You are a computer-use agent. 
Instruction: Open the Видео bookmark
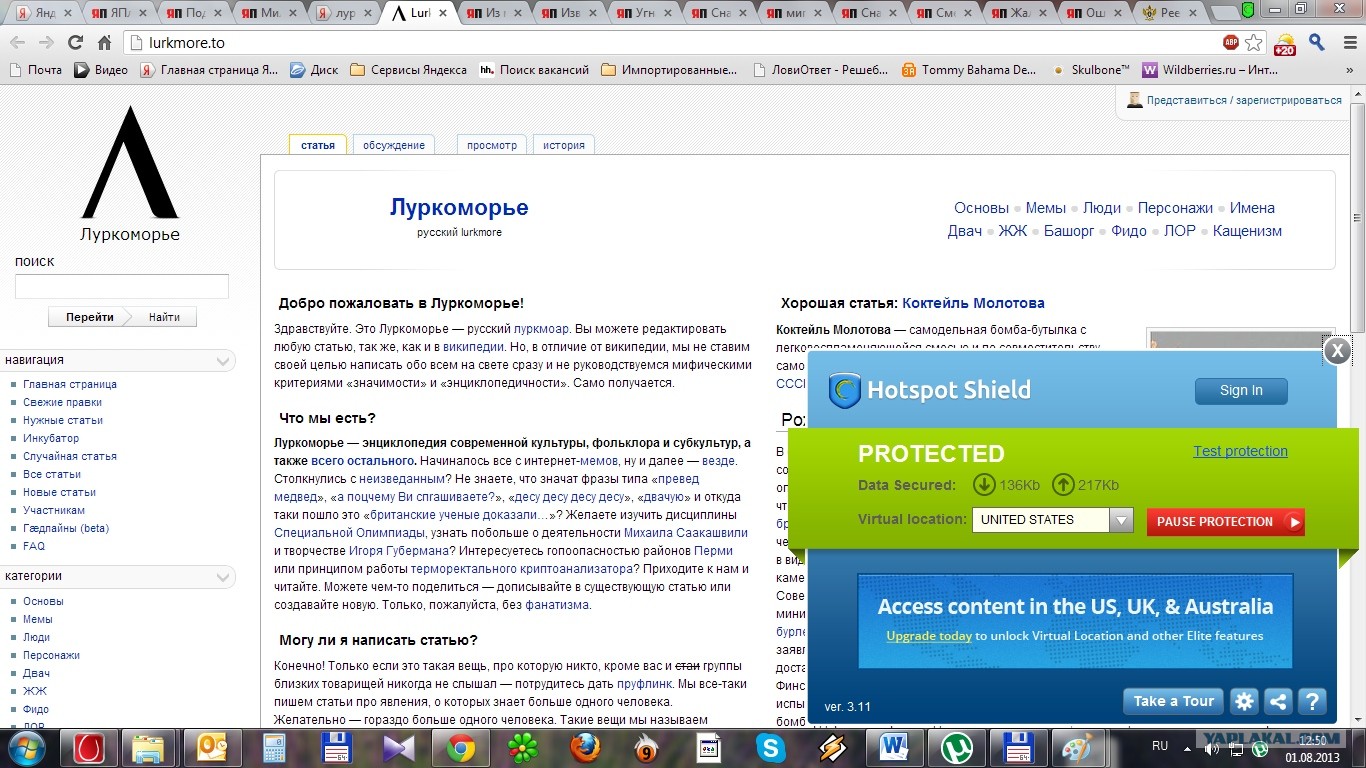[101, 70]
